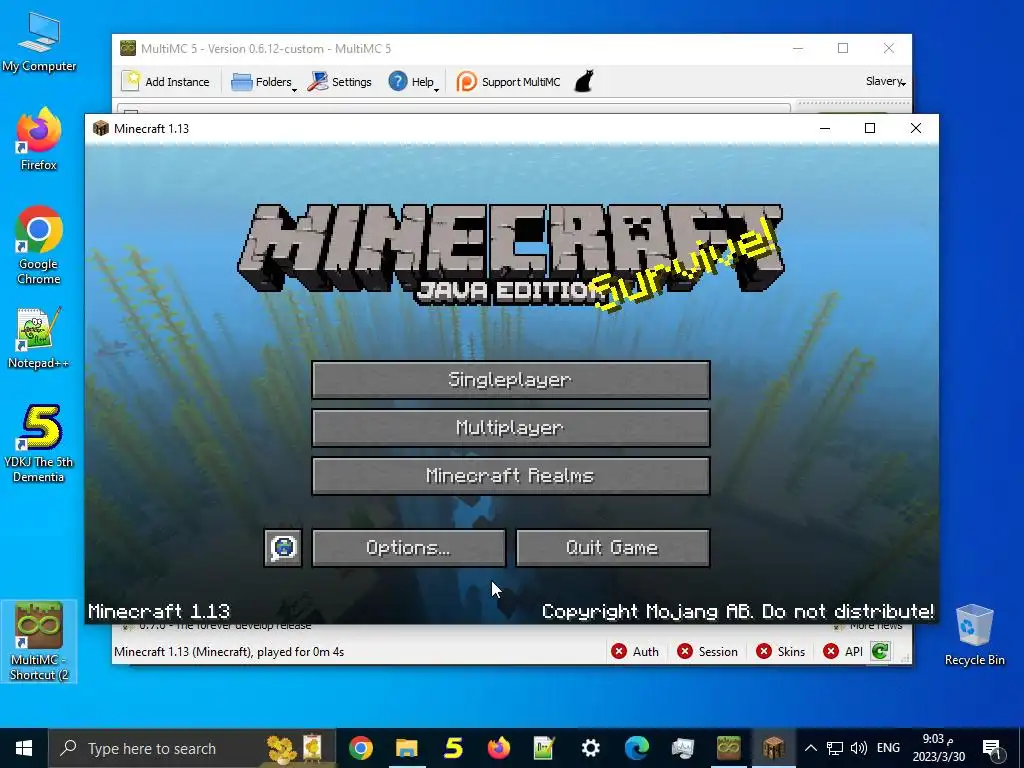Image resolution: width=1024 pixels, height=768 pixels.
Task: Click the taskbar search box
Action: 192,748
